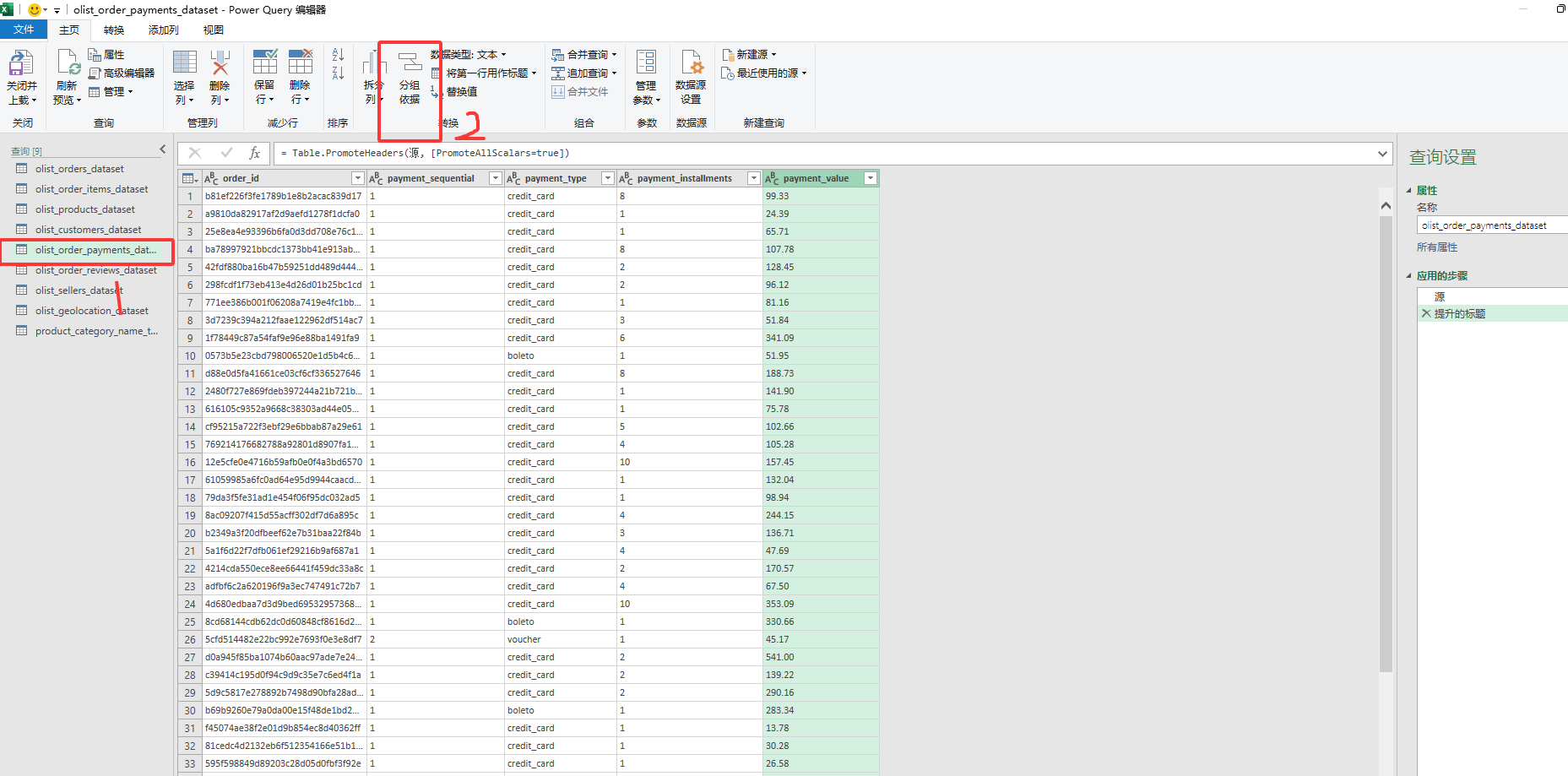Open Recent Sources (最近使用的源) dropdown

[x=764, y=73]
